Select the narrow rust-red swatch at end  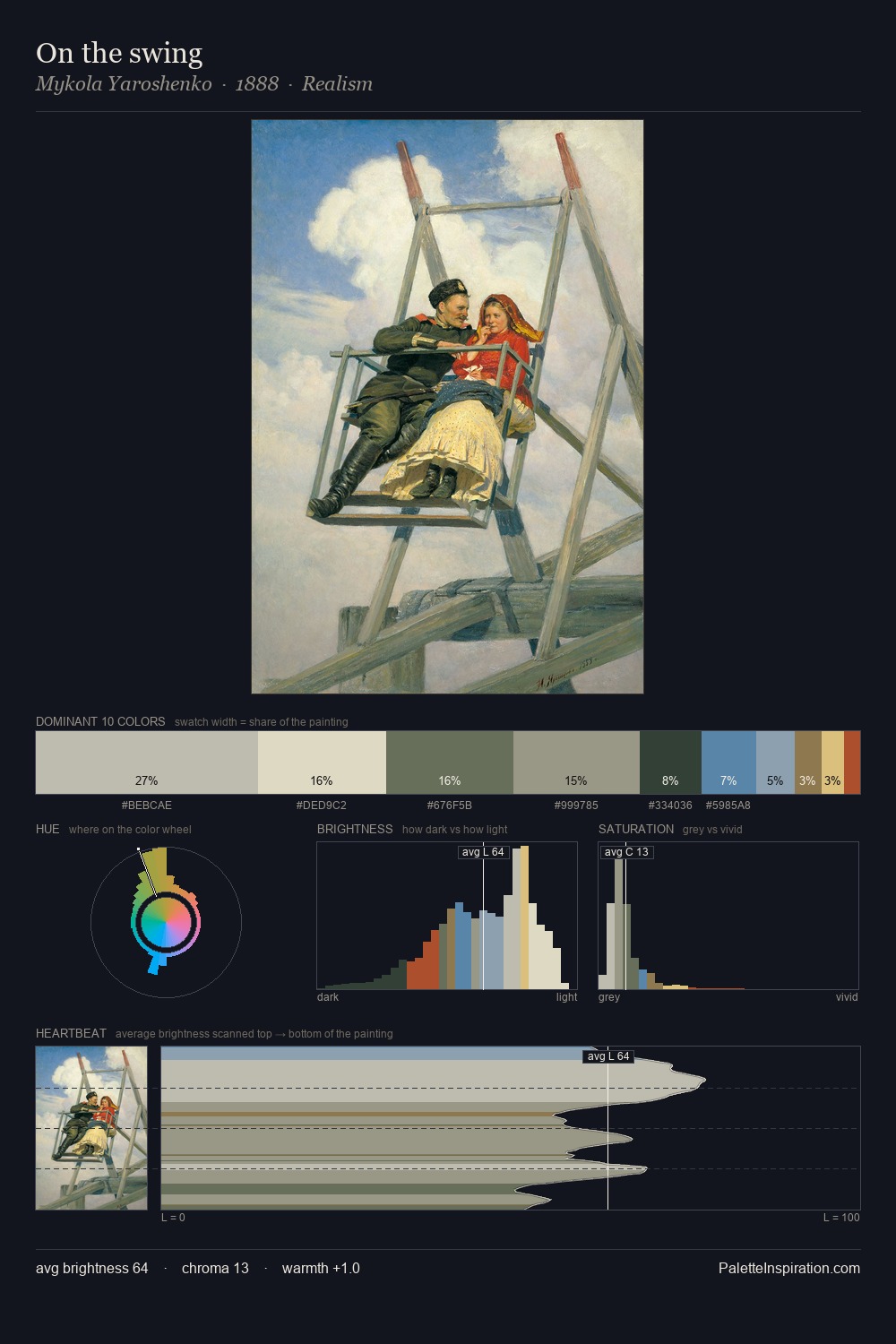(x=852, y=762)
